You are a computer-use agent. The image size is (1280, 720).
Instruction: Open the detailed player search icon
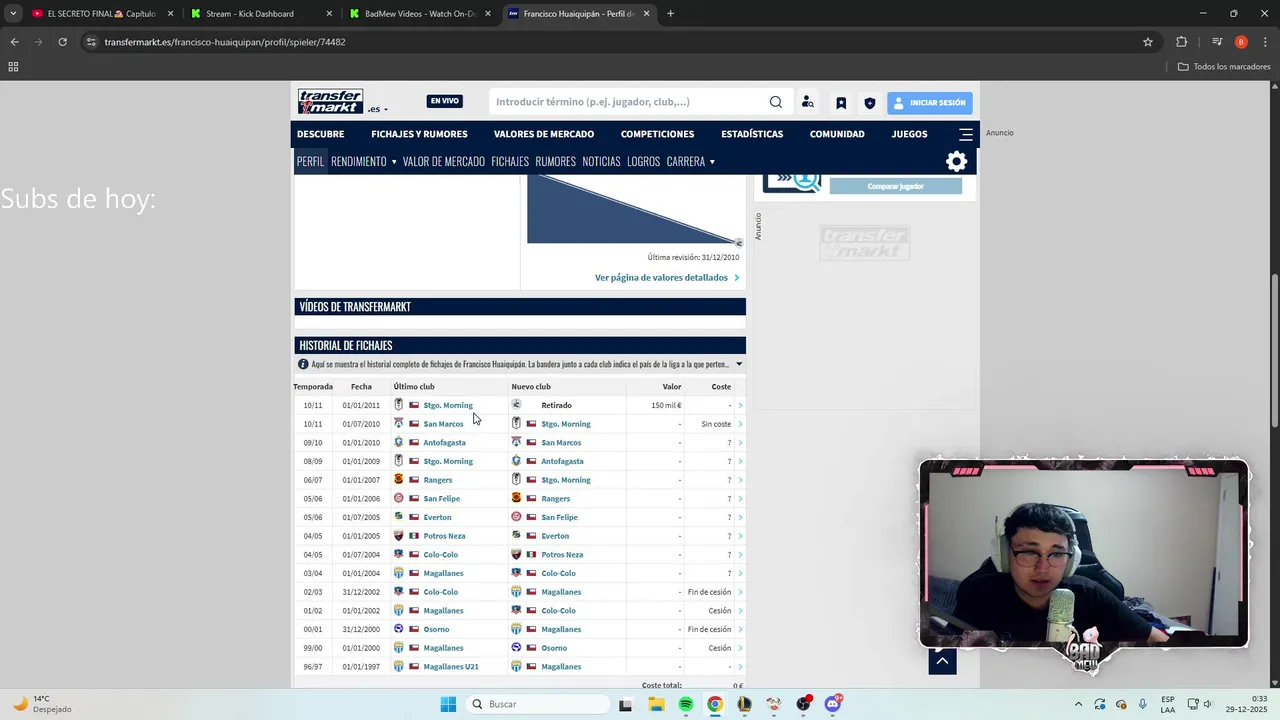[808, 102]
